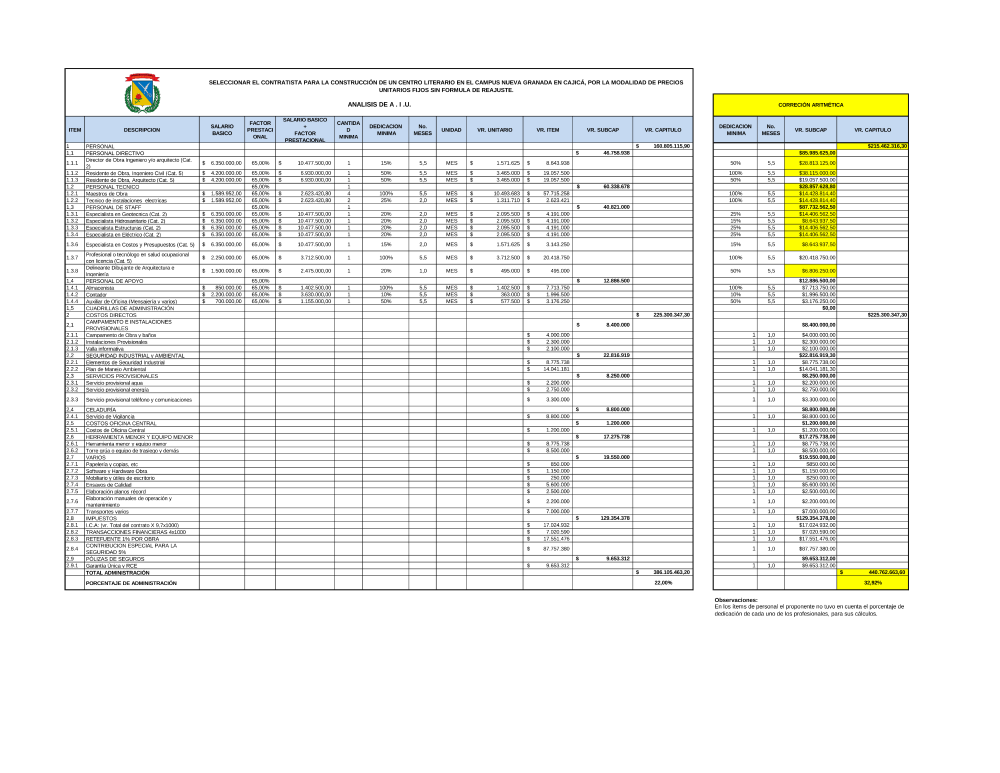Click the yellow '$85.985.625,00' subcap value
This screenshot has height=773, width=1000.
pos(812,153)
